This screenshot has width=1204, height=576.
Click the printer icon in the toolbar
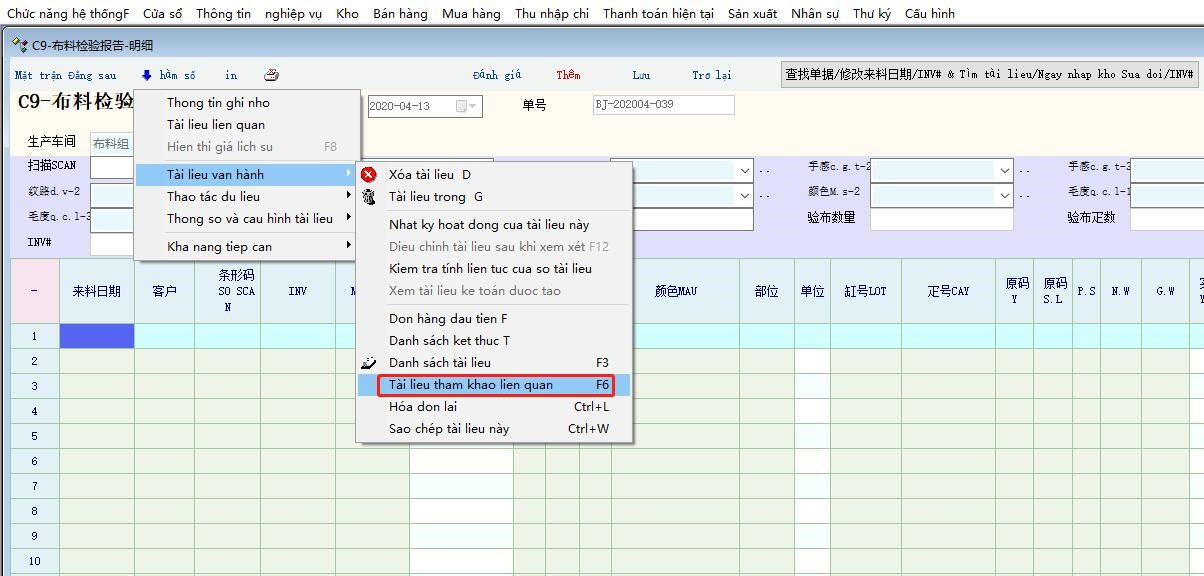coord(271,75)
